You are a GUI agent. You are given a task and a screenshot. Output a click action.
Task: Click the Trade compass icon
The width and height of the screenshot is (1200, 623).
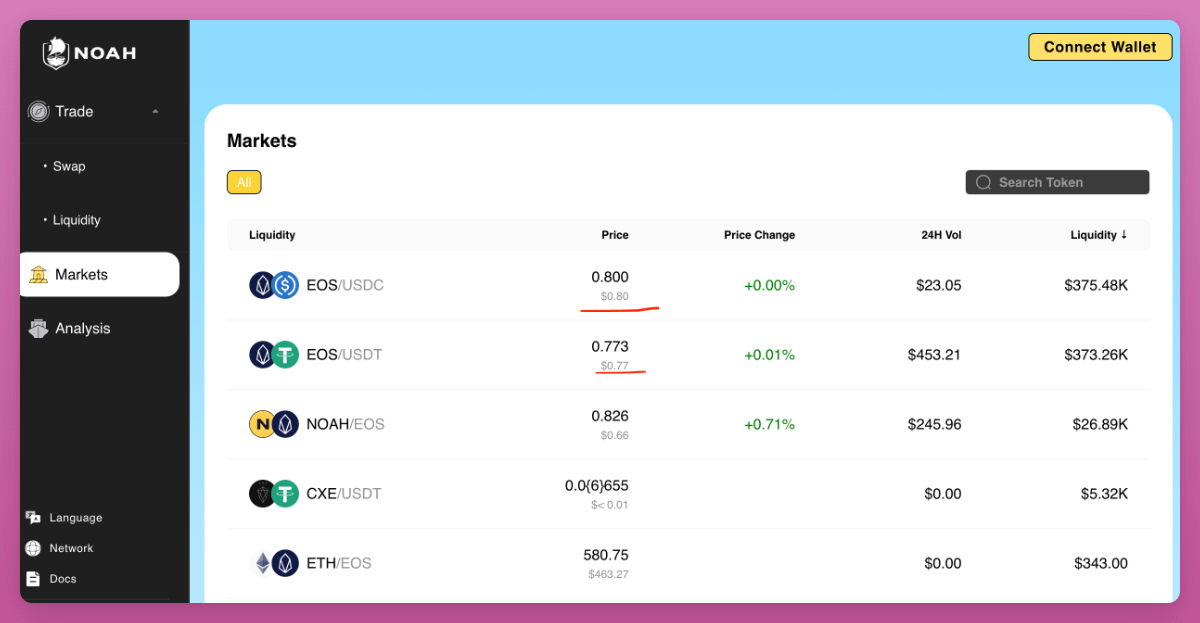(x=38, y=112)
